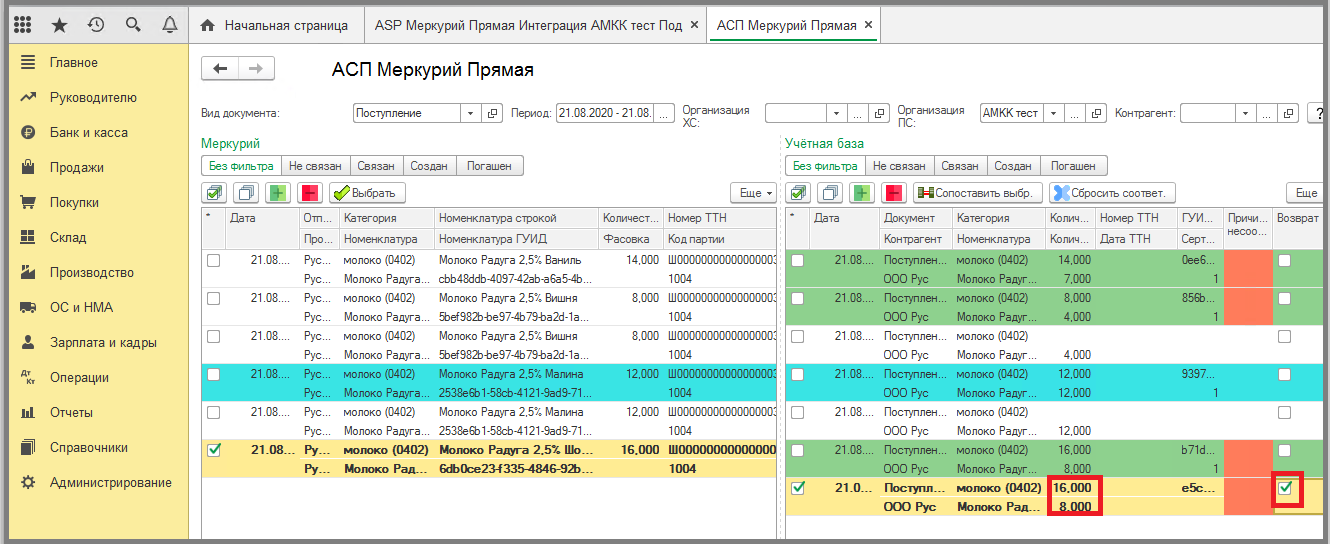Check all rows icon in Учётная база toolbar
The height and width of the screenshot is (544, 1330).
798,192
